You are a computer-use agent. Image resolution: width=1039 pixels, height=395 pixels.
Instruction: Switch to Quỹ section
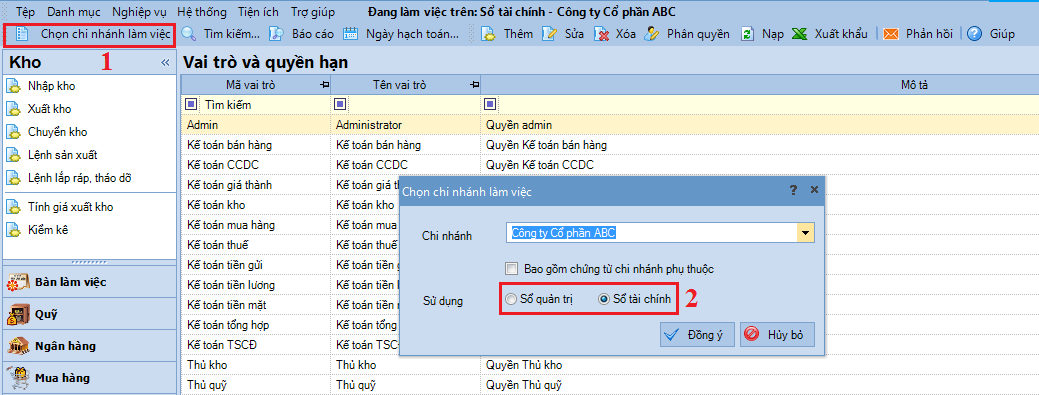tap(89, 314)
